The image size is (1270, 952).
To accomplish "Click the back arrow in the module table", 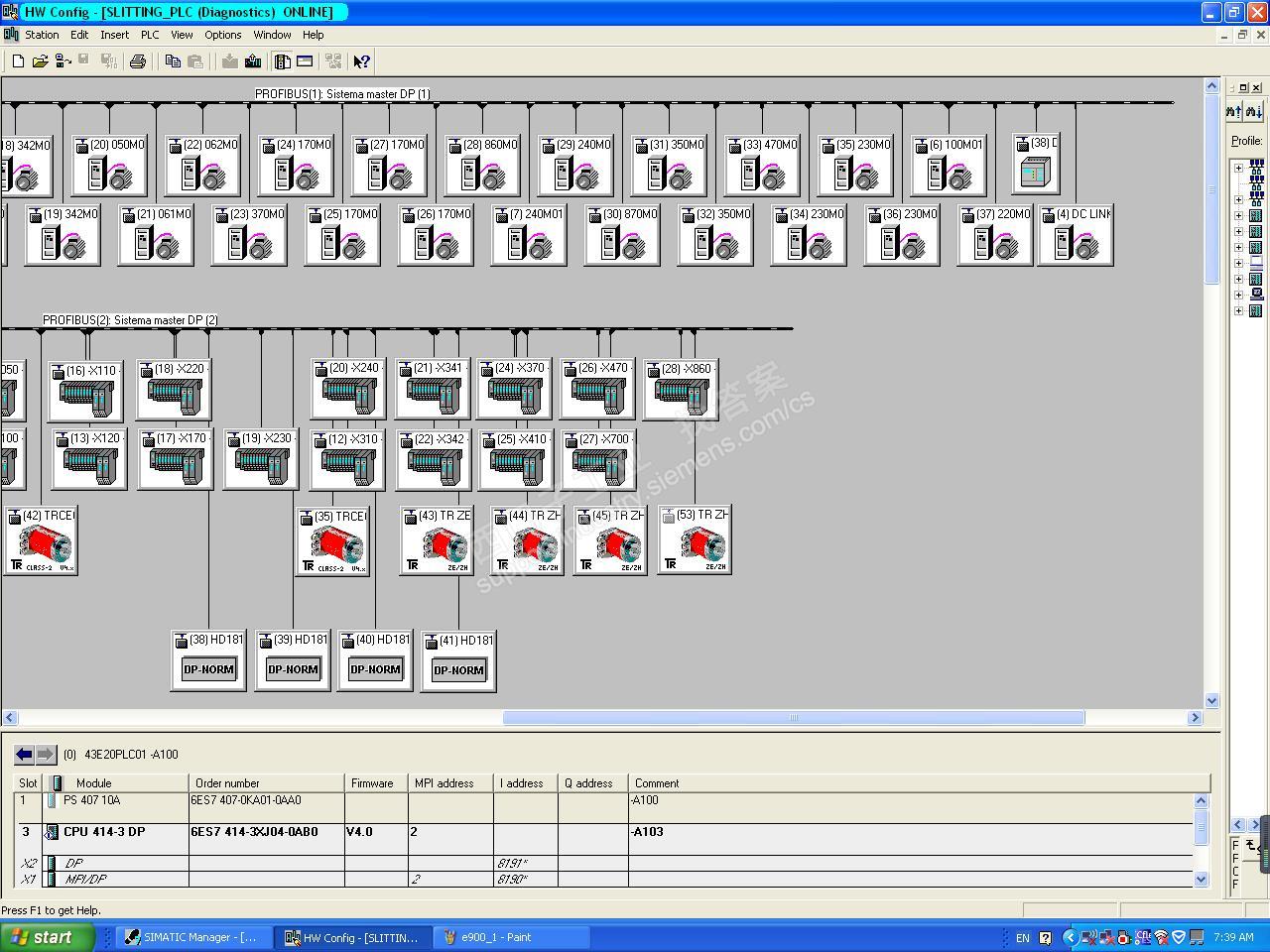I will (x=24, y=755).
